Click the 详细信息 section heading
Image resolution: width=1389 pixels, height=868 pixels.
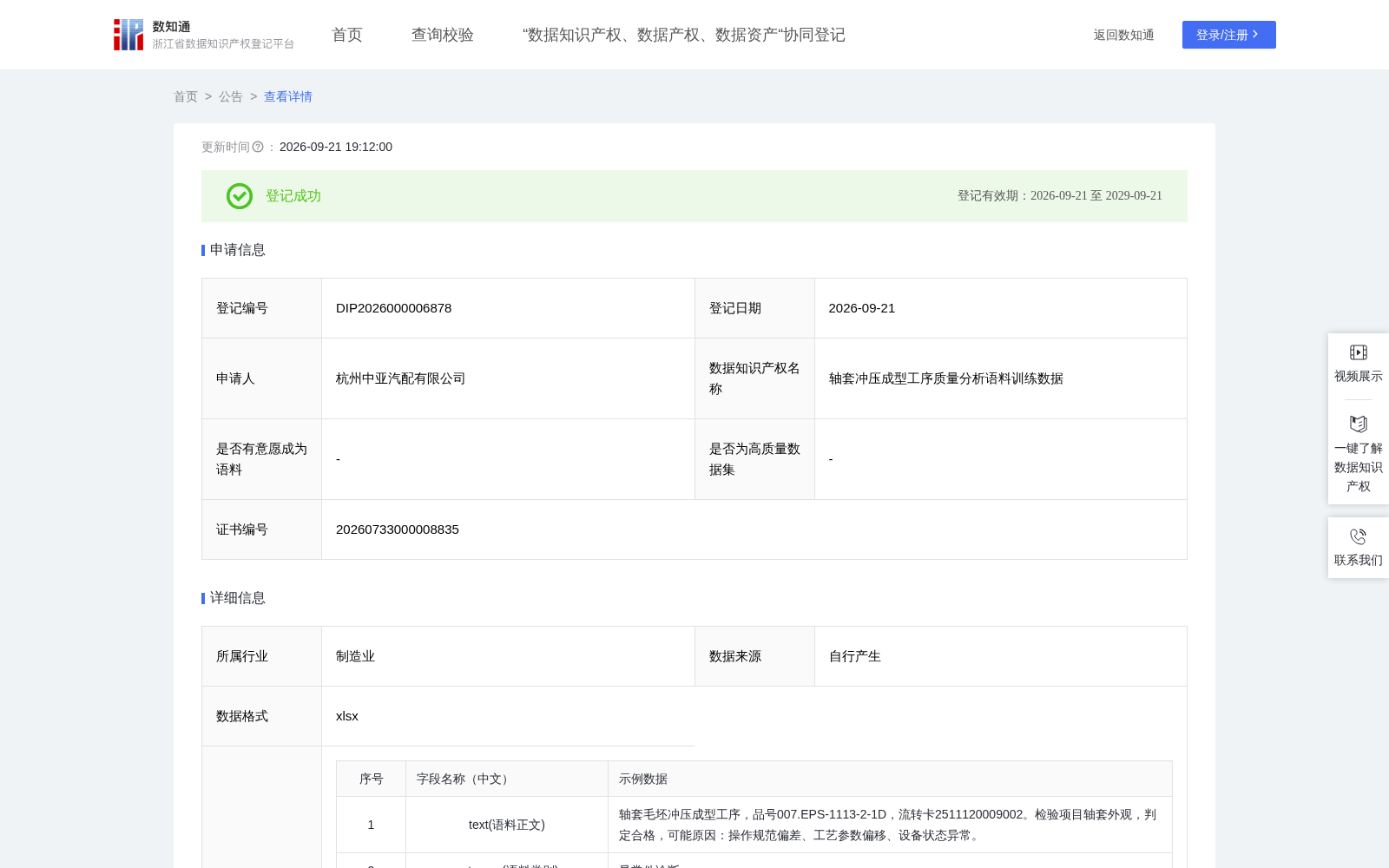[238, 598]
